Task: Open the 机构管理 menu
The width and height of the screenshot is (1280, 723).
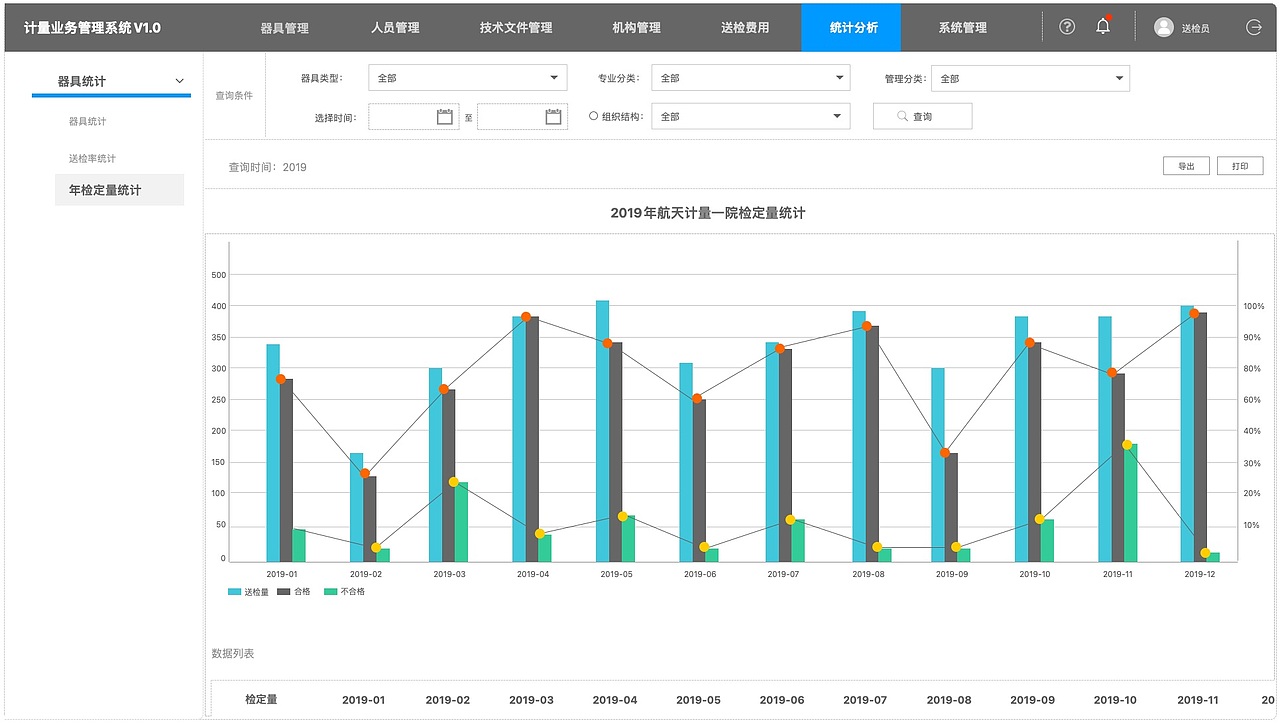Action: pyautogui.click(x=637, y=28)
